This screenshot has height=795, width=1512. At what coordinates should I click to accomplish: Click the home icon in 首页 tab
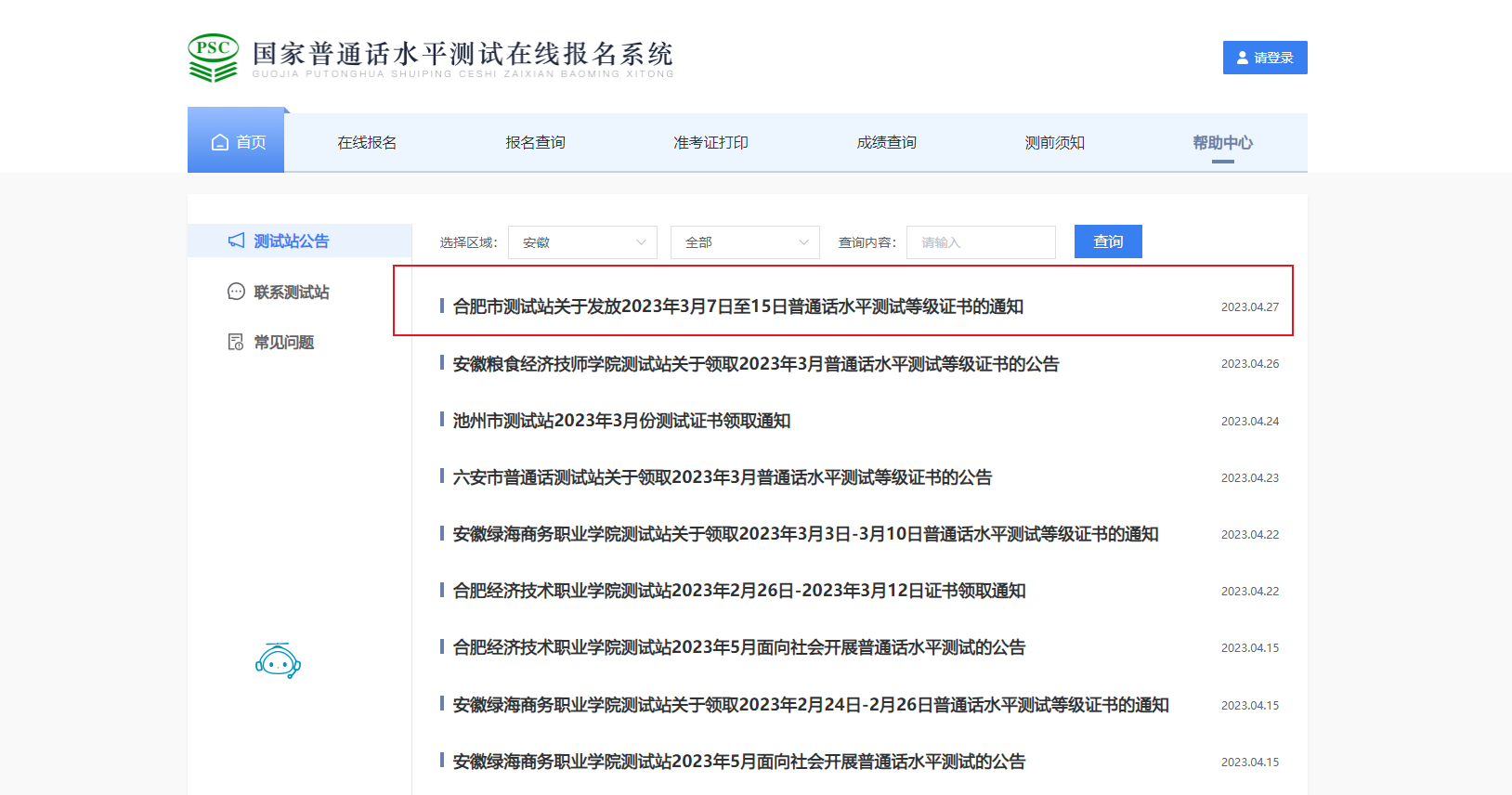pyautogui.click(x=220, y=142)
